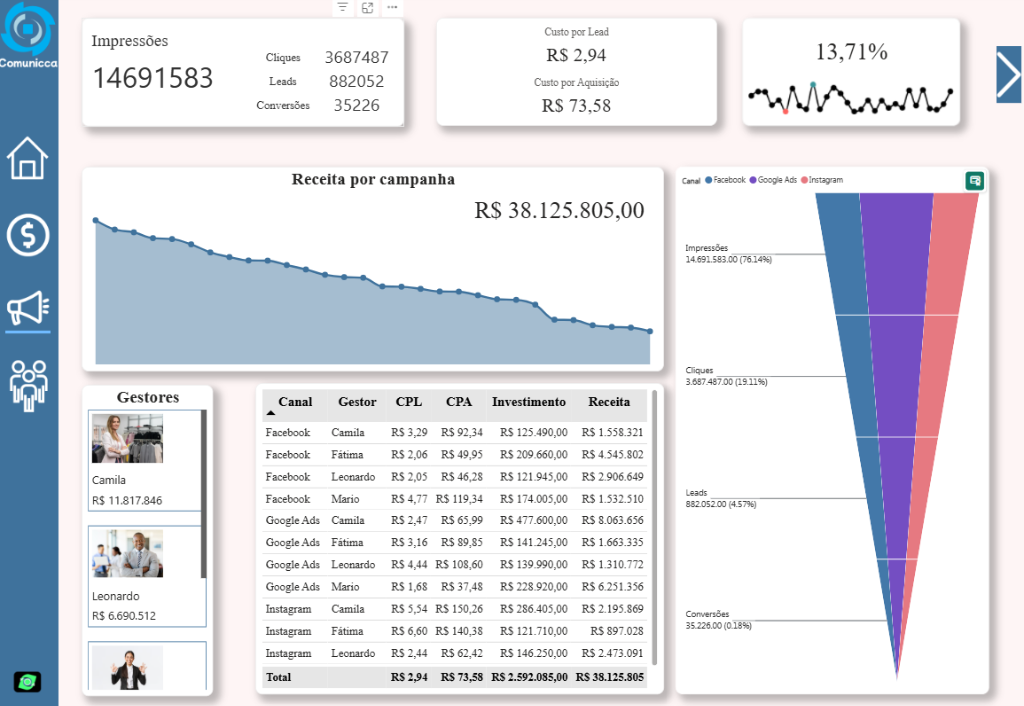Select Leonardo's gestor card
The image size is (1024, 706).
click(145, 576)
